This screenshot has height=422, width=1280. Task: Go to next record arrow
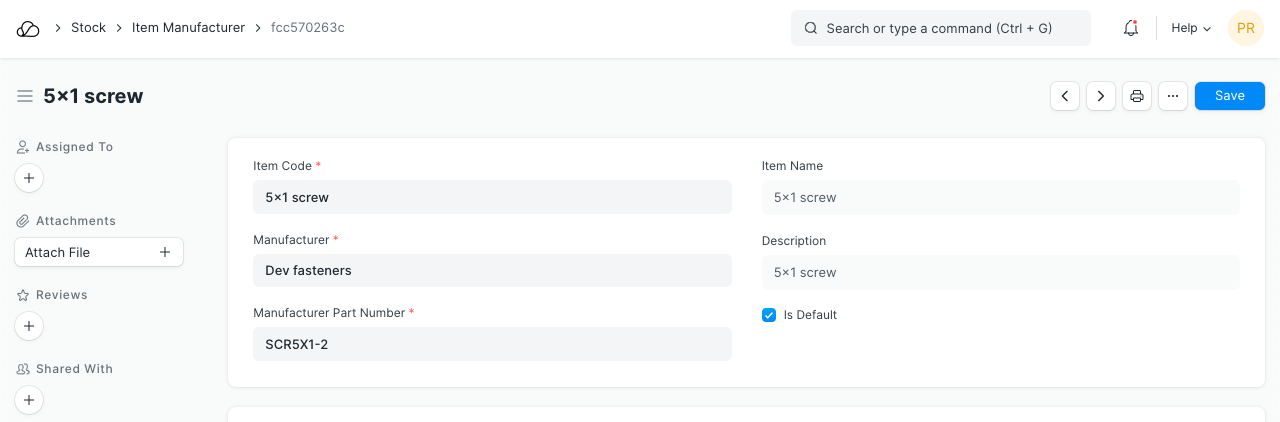(1101, 96)
